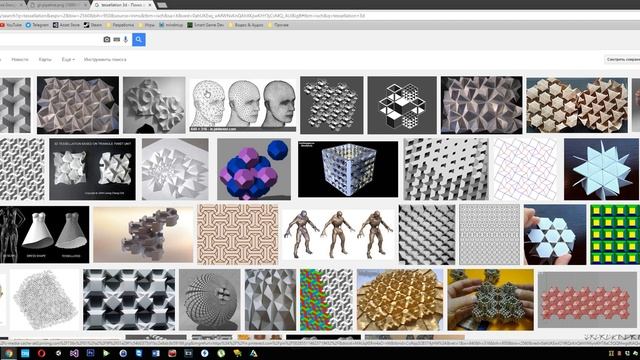
Task: Open the three wireframe heads image
Action: [x=244, y=105]
